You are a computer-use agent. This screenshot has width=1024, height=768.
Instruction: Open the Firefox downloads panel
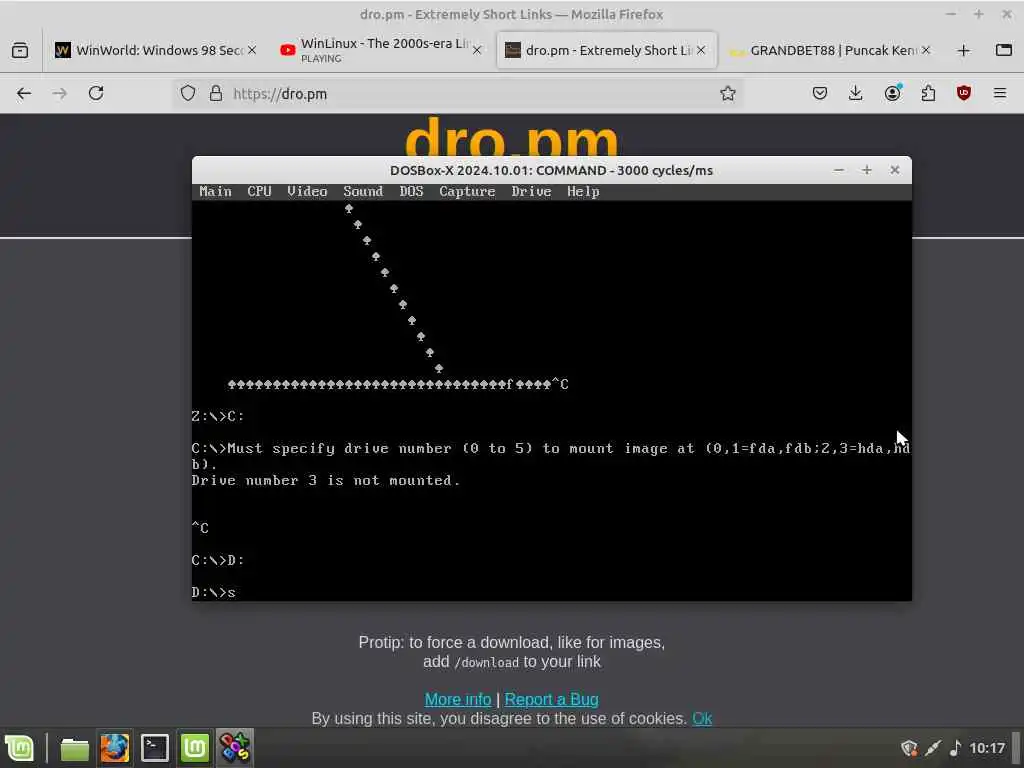tap(856, 93)
